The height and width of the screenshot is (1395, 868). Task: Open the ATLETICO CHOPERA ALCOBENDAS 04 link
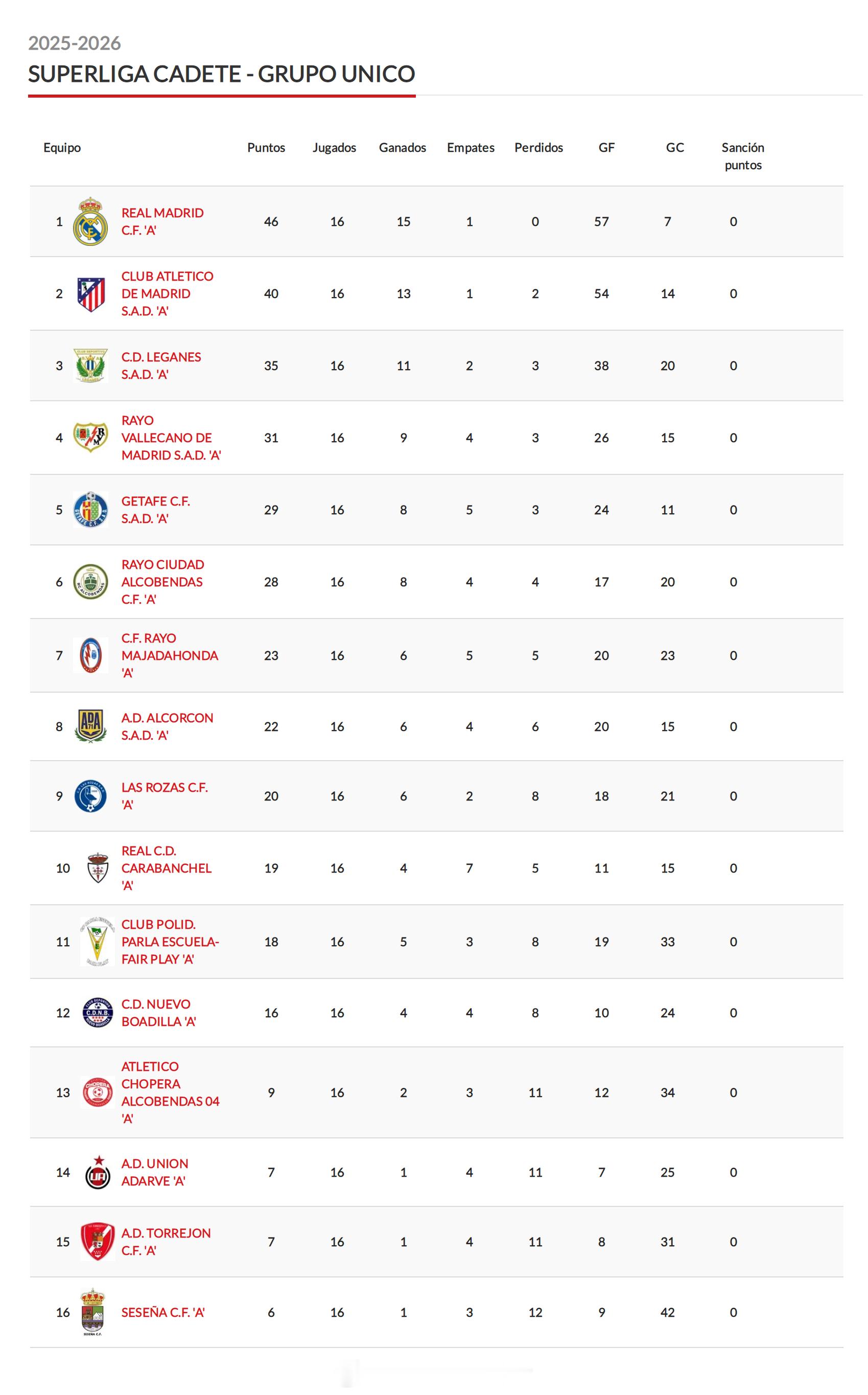coord(170,1092)
